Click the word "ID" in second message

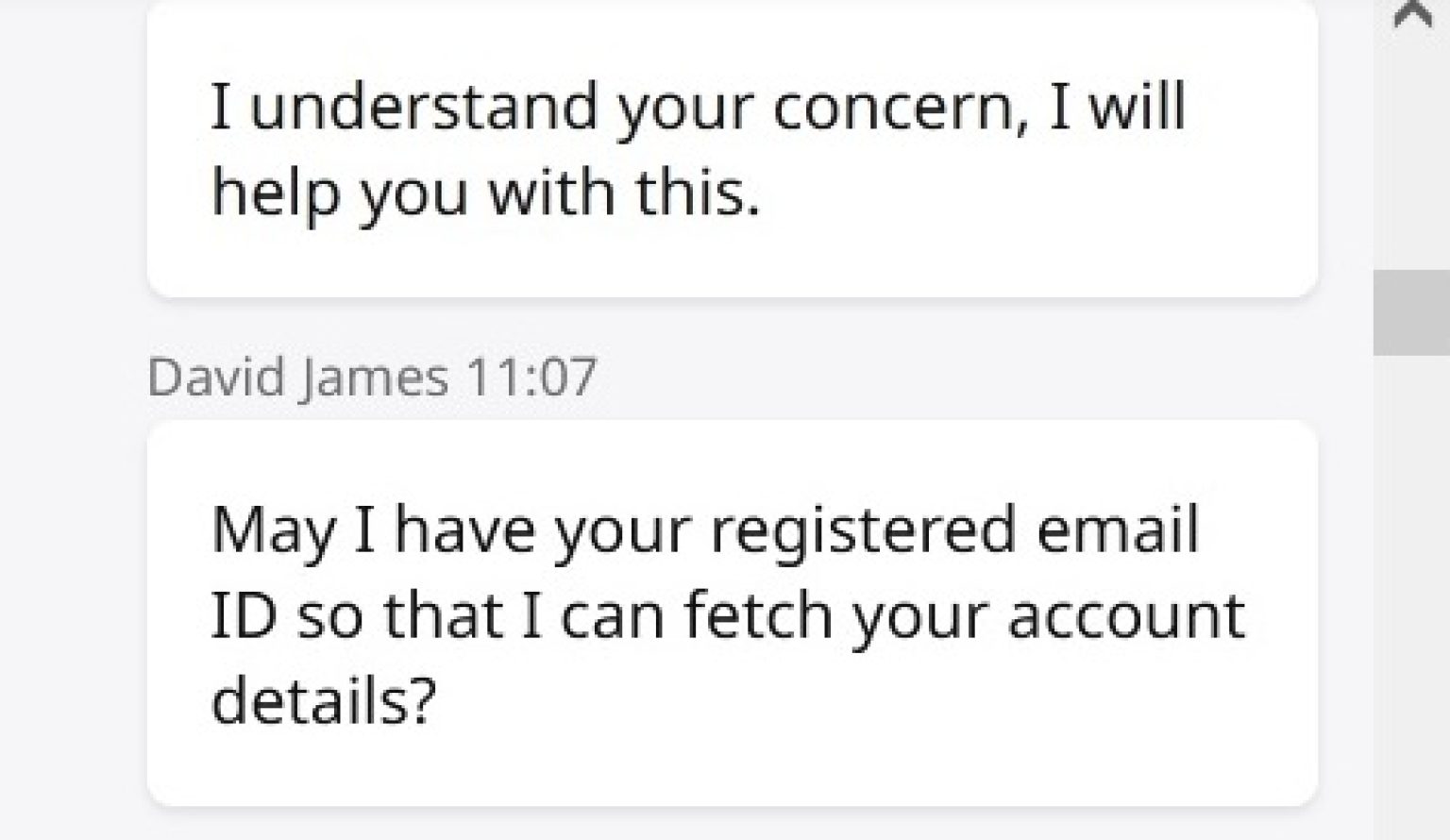(x=244, y=615)
